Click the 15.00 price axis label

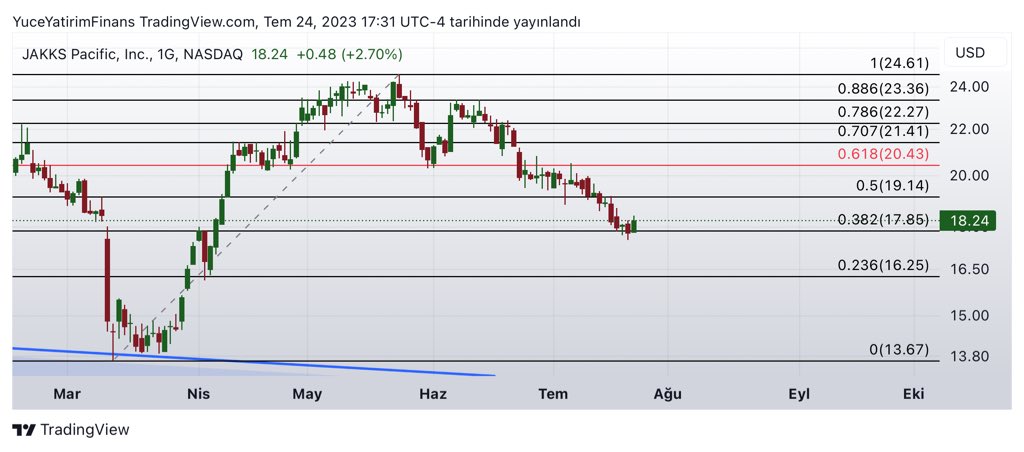point(970,315)
